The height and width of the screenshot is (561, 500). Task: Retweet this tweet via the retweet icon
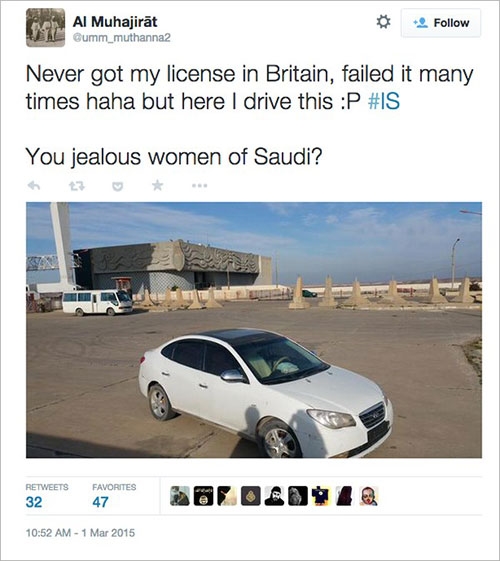pyautogui.click(x=77, y=186)
